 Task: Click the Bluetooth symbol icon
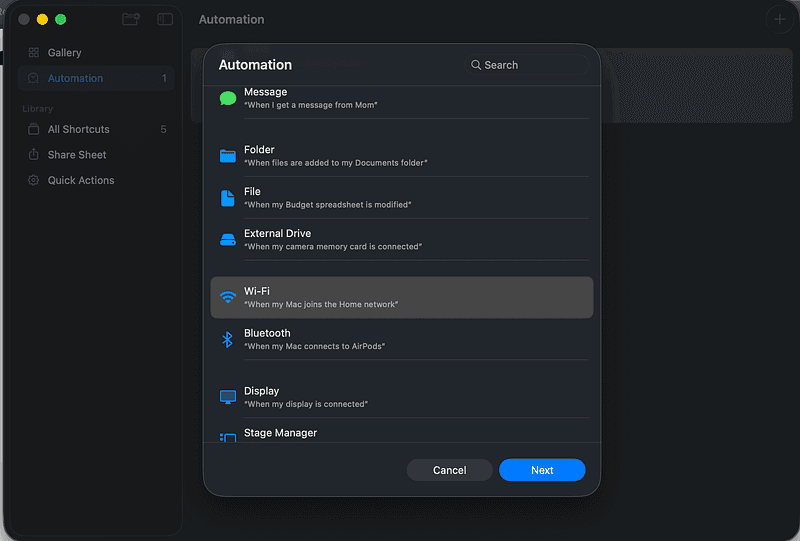pyautogui.click(x=228, y=339)
